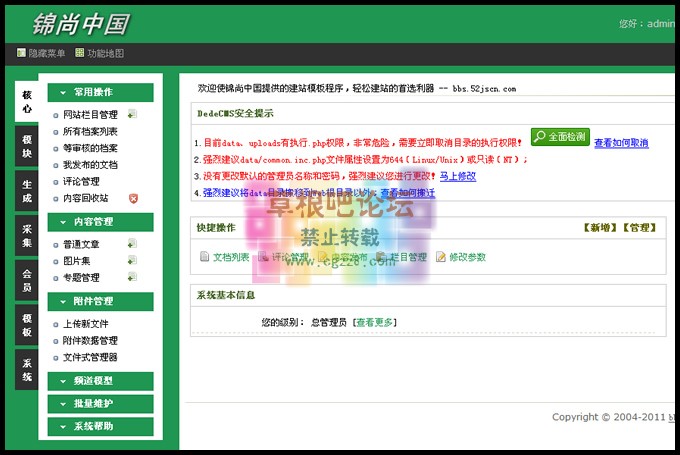Collapse the 常用操作 section
Screen dimensions: 680x455
(100, 92)
